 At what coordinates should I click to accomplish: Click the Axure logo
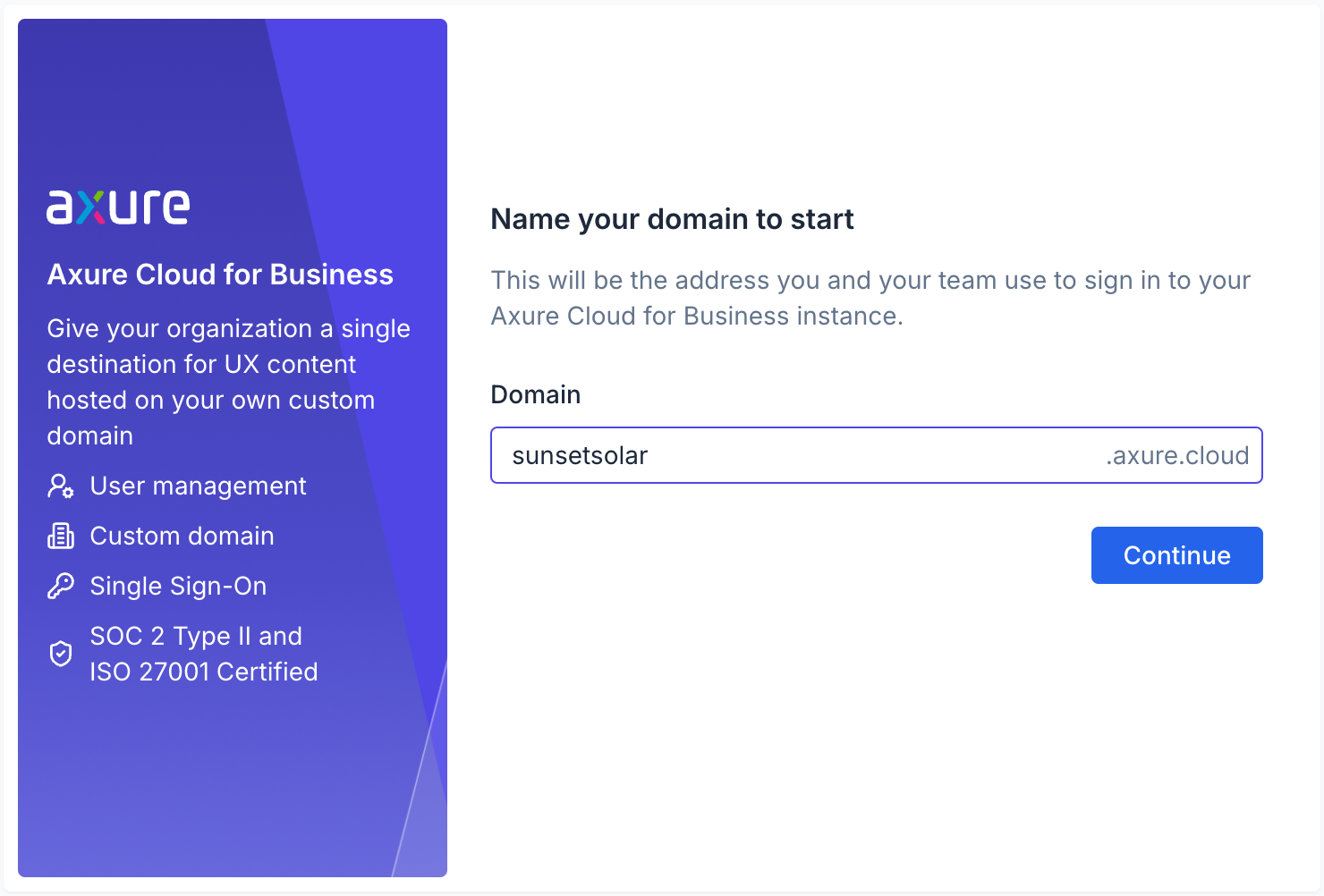pos(118,207)
